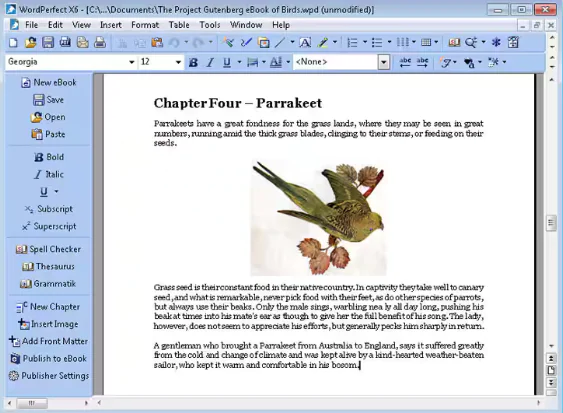Image resolution: width=563 pixels, height=413 pixels.
Task: Click the Justification alignment icon
Action: [x=252, y=62]
